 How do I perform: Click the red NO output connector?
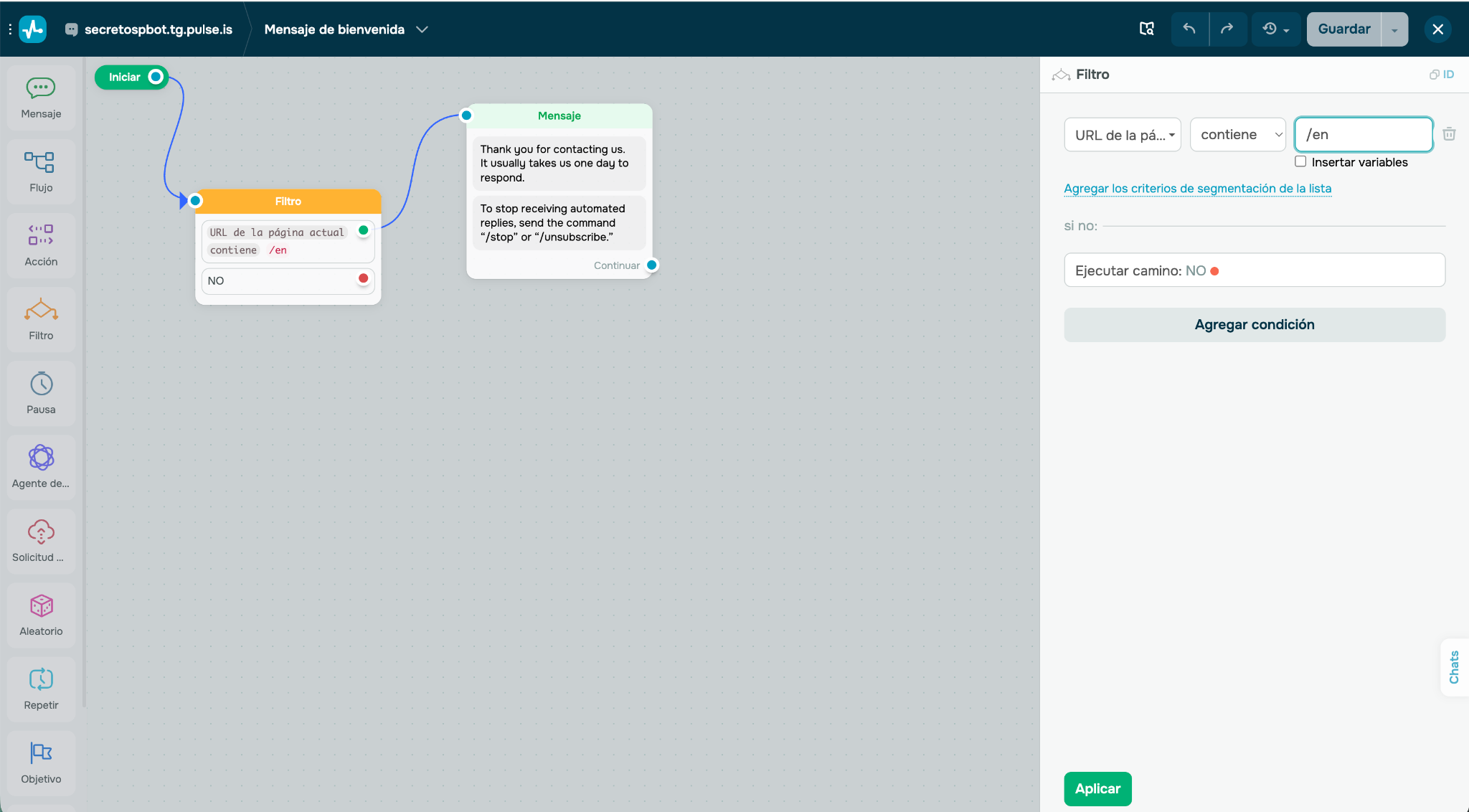click(363, 278)
